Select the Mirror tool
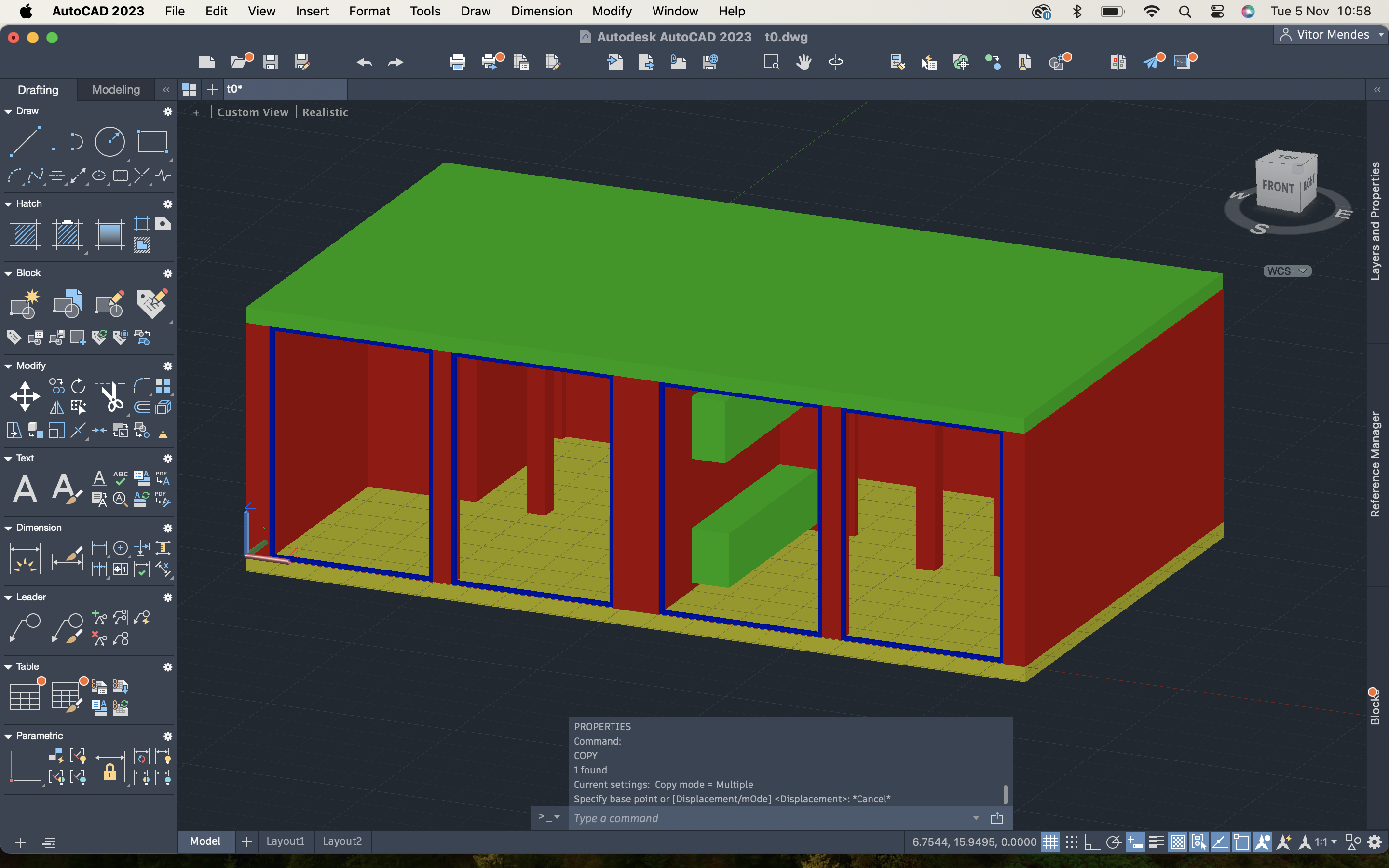This screenshot has width=1389, height=868. pos(57,407)
